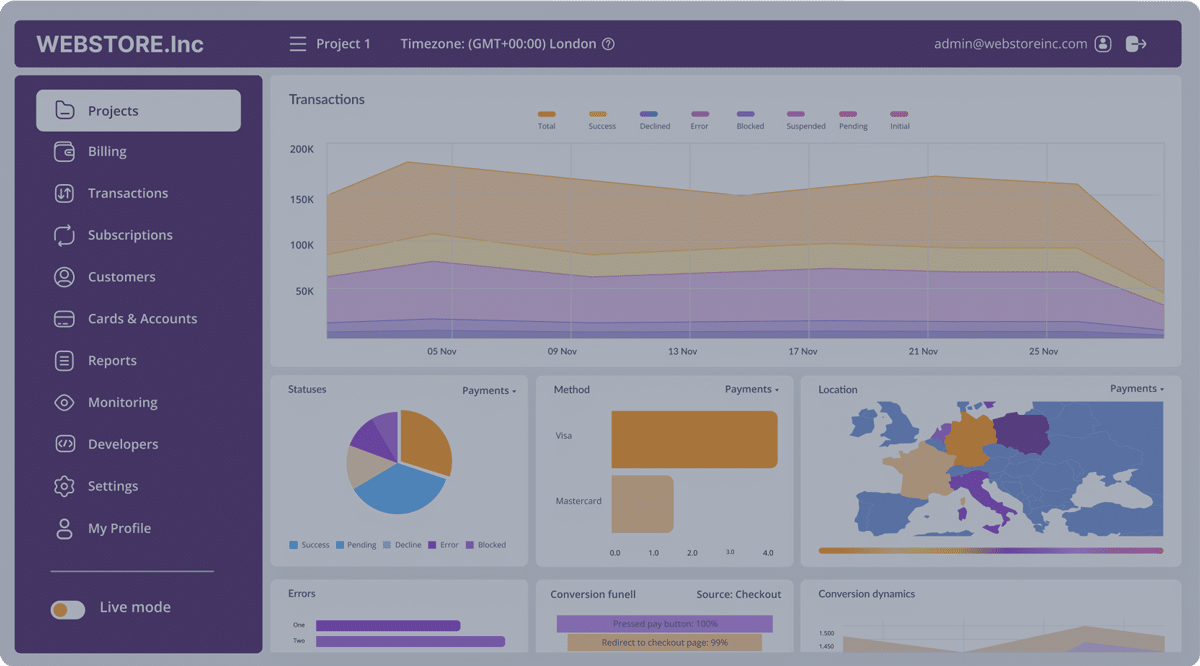The image size is (1200, 666).
Task: Click the map color gradient scale bar
Action: [990, 550]
